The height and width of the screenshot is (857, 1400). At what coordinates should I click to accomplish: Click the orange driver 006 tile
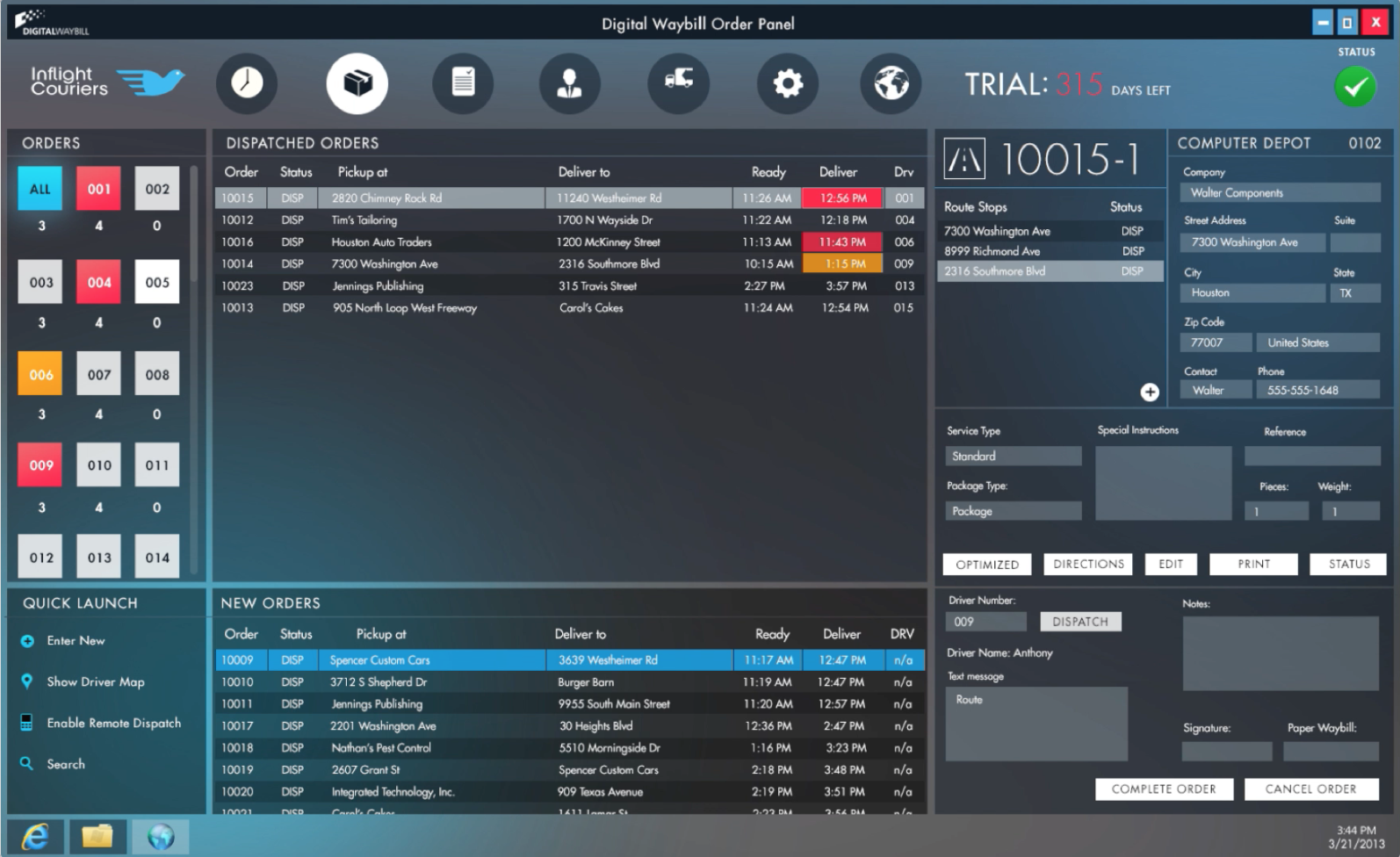(x=41, y=375)
